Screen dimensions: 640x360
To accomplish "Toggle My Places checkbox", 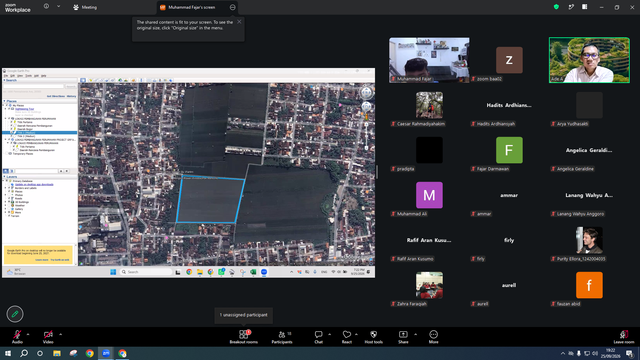I will click(x=8, y=105).
